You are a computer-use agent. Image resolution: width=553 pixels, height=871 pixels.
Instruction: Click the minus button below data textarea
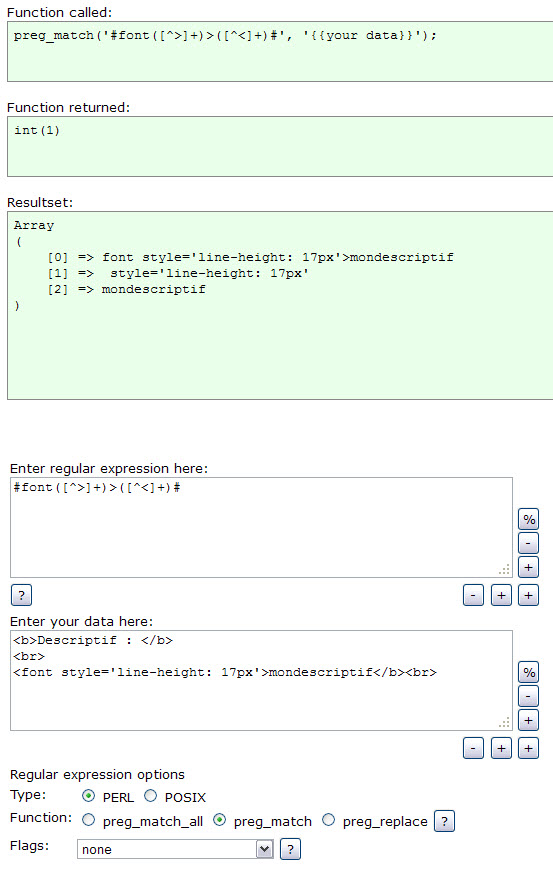(x=473, y=749)
